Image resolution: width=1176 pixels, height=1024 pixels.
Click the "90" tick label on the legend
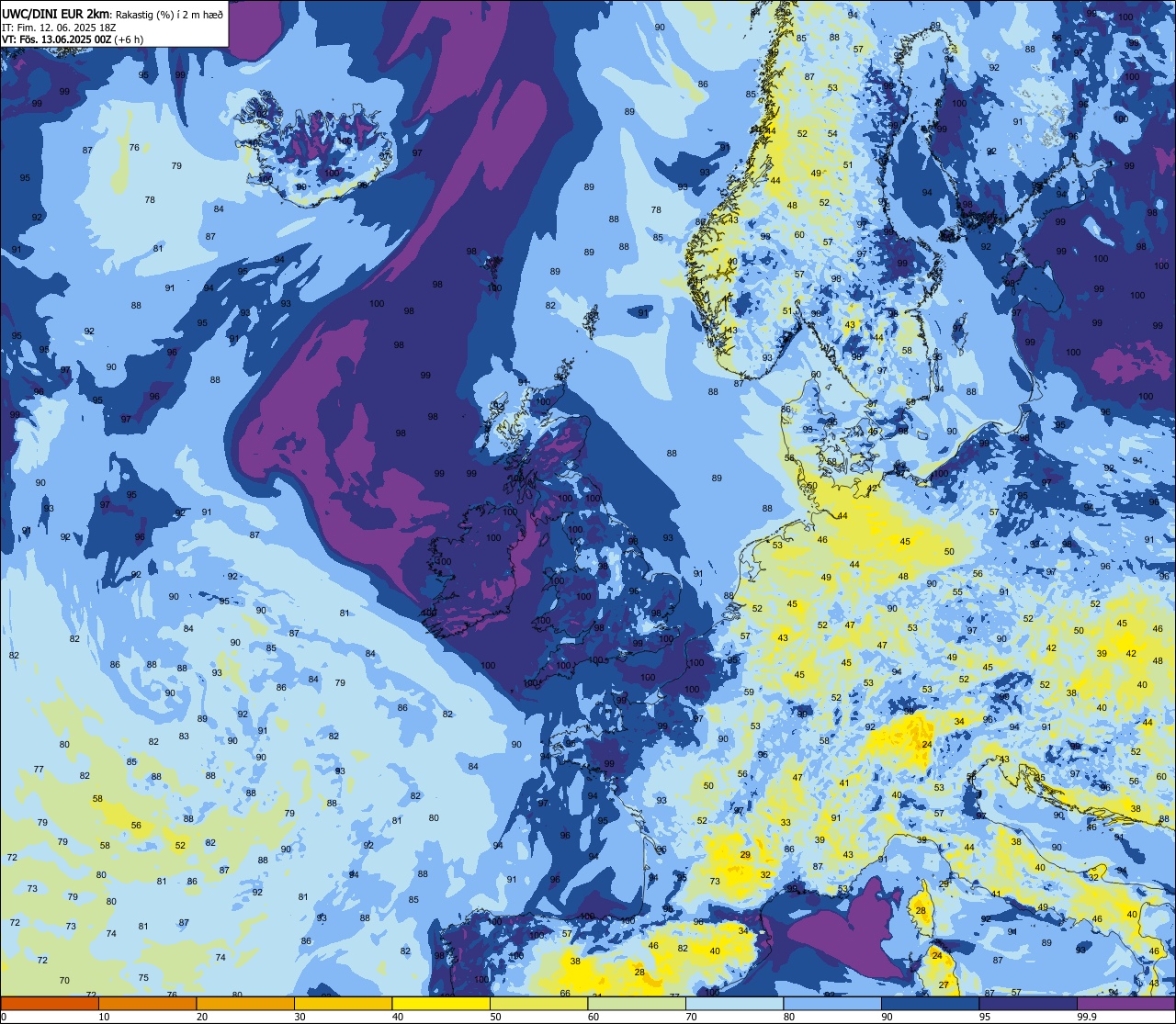tap(887, 1017)
